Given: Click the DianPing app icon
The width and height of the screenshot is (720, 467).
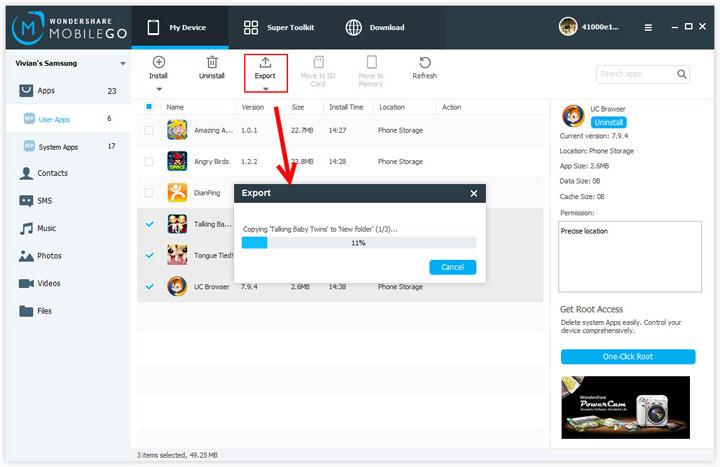Looking at the screenshot, I should pyautogui.click(x=177, y=192).
